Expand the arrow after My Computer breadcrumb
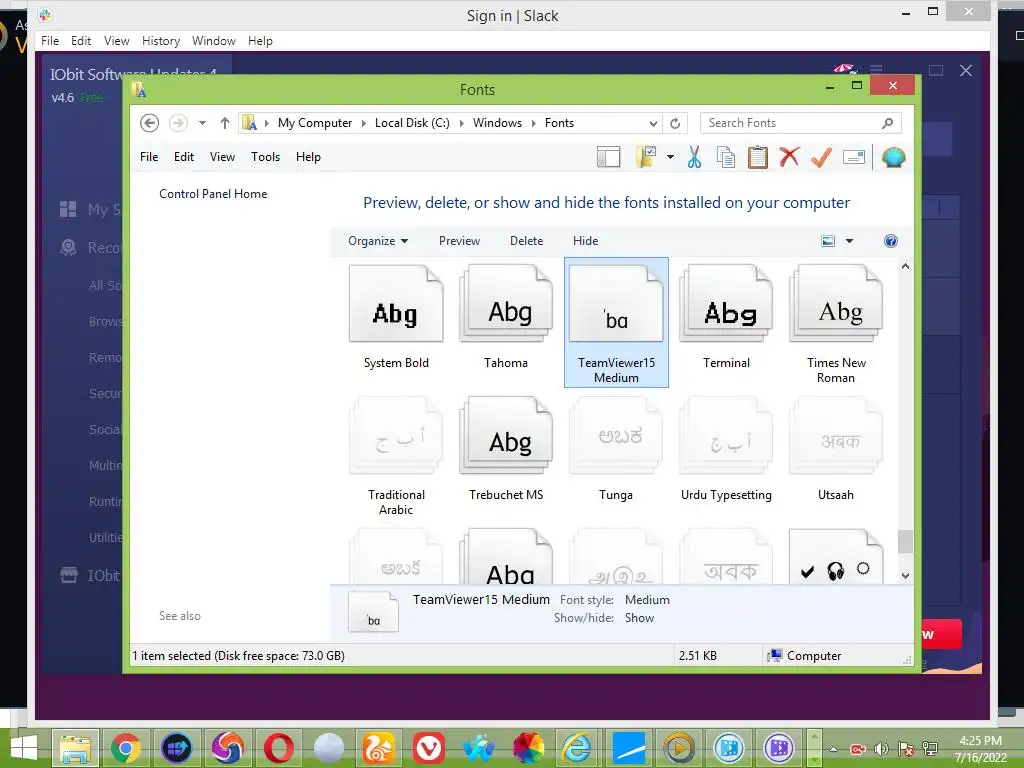The image size is (1024, 768). (x=363, y=123)
